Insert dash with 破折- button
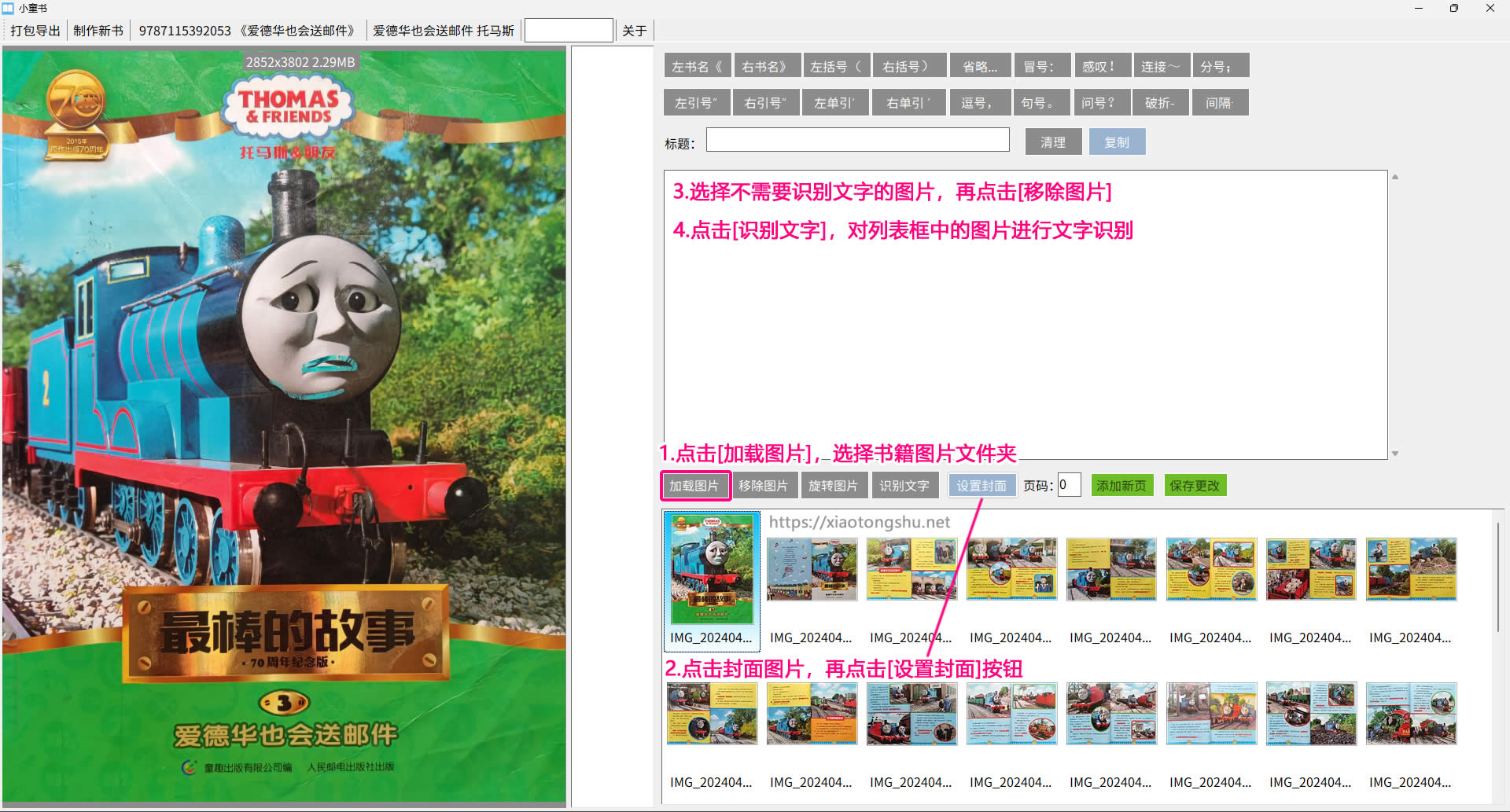Screen dimensions: 1510x812 pos(1161,102)
